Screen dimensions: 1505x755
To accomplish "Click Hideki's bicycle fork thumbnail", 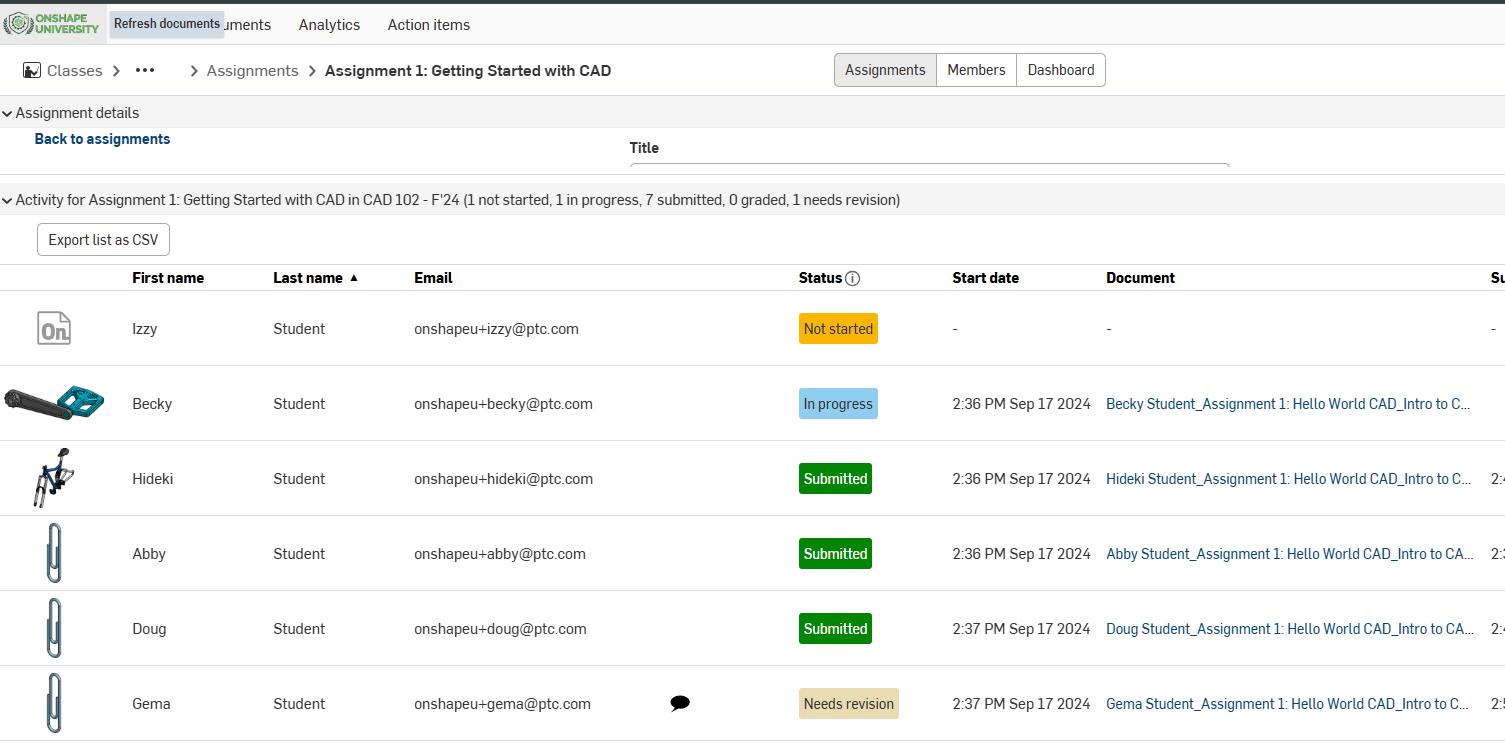I will pyautogui.click(x=54, y=478).
